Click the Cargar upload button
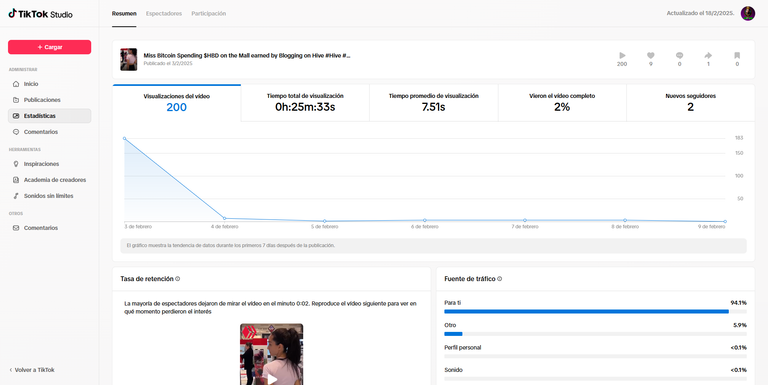Image resolution: width=768 pixels, height=385 pixels. [49, 47]
